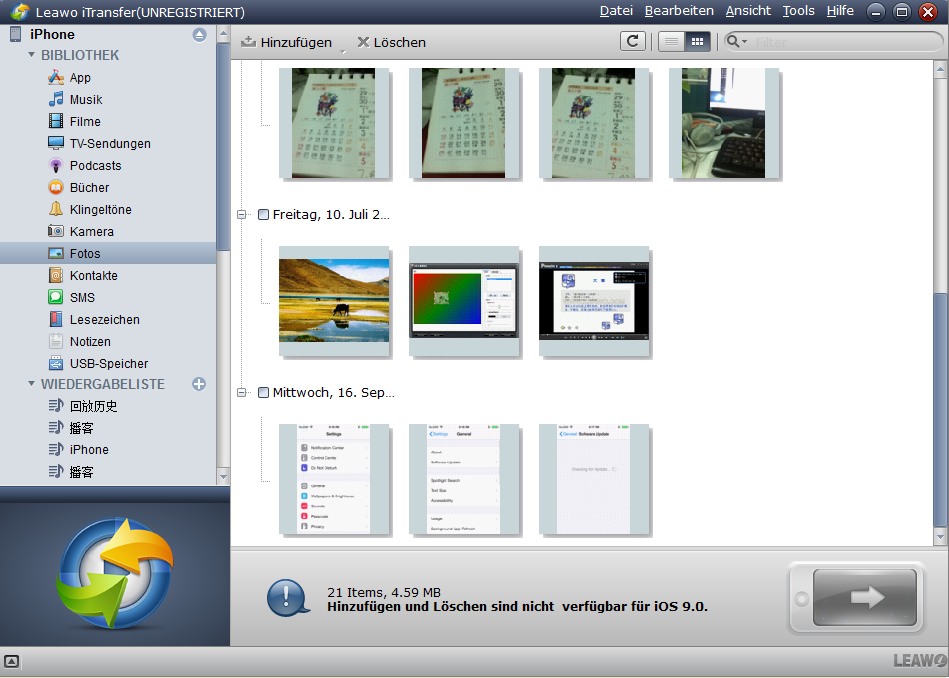Open Klingeltöne in the sidebar

[100, 210]
